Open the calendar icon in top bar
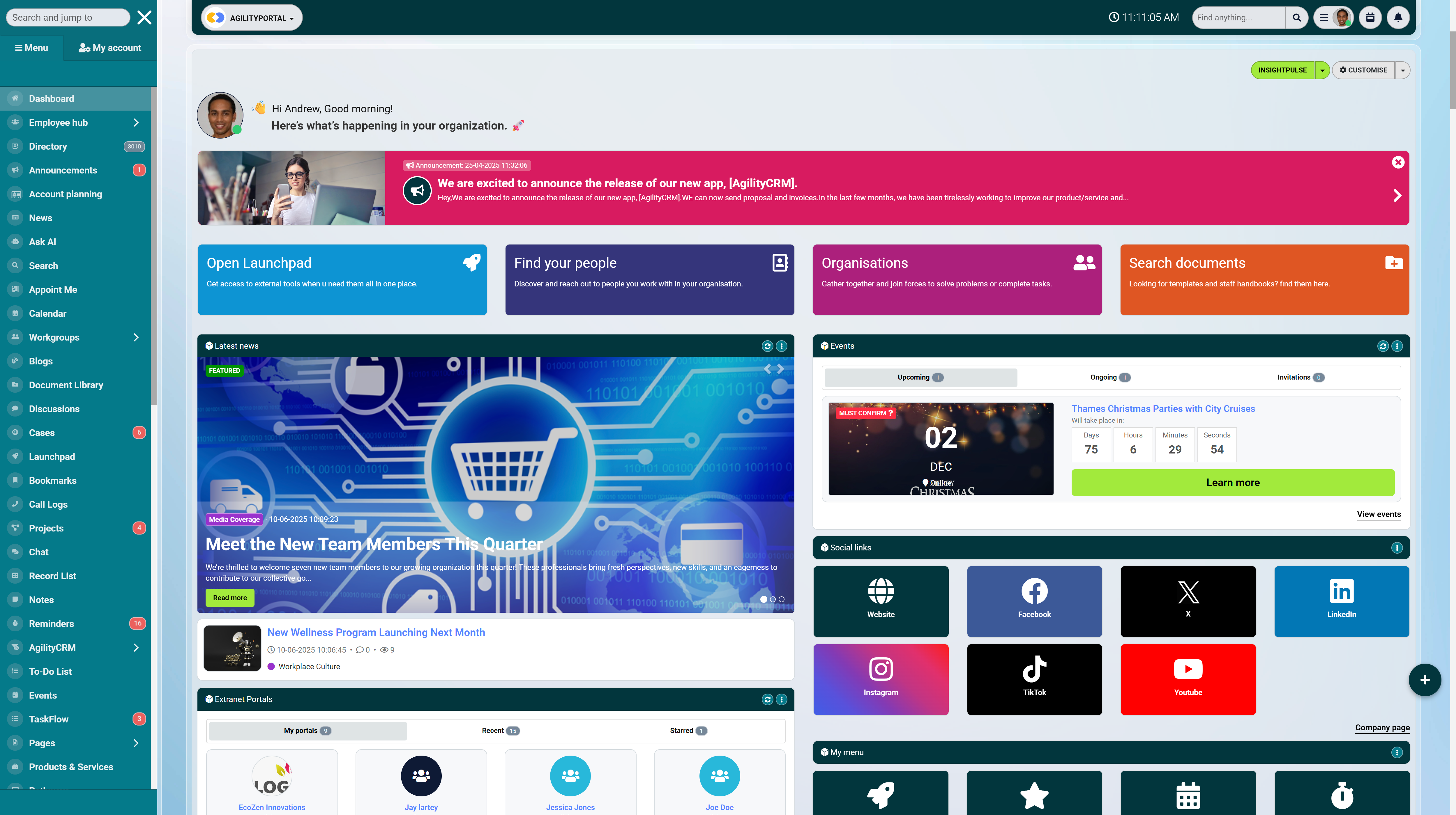 coord(1370,17)
